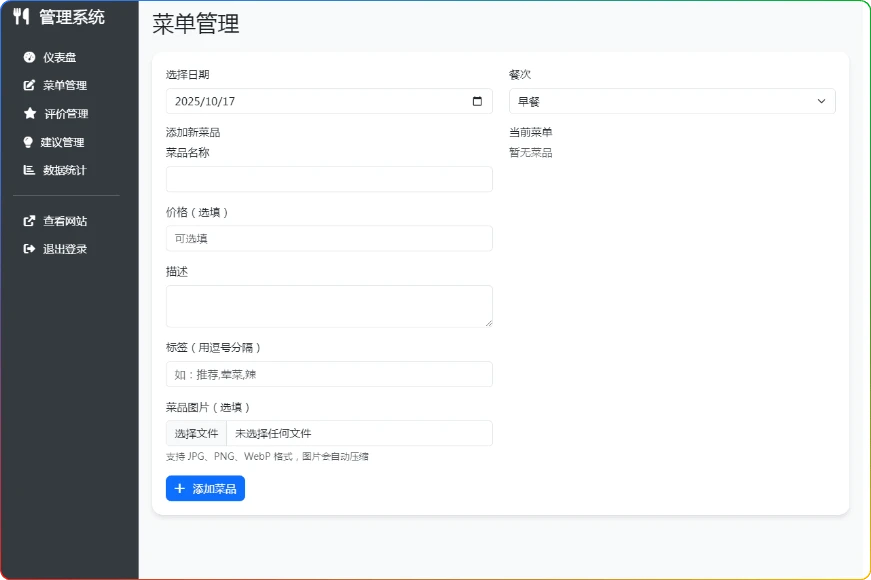Click the 选择文件 file upload button

point(196,433)
